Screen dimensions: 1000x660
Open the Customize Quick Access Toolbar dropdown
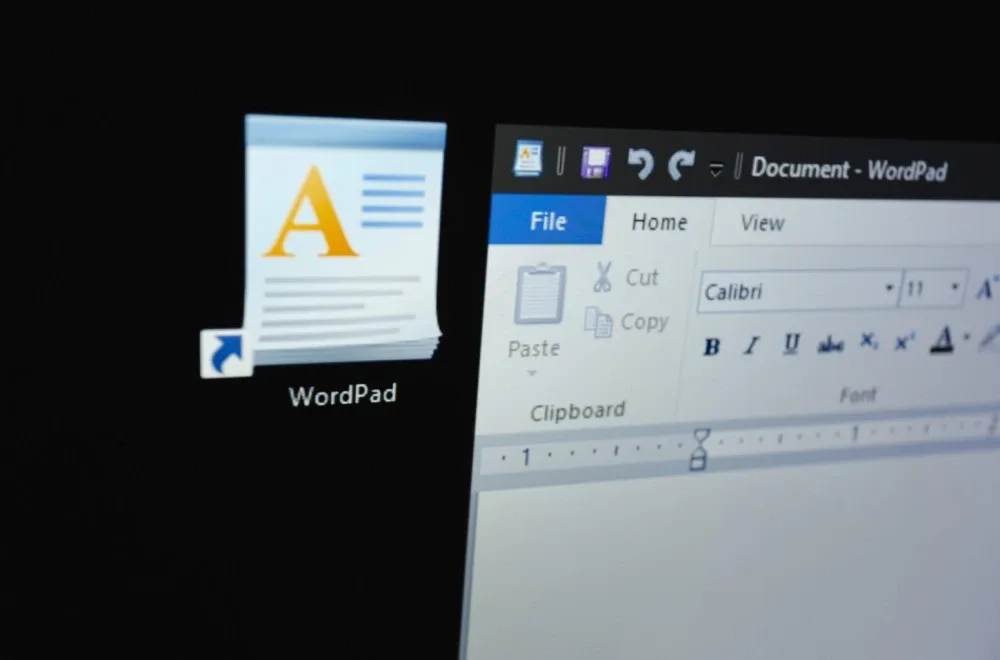pyautogui.click(x=716, y=170)
